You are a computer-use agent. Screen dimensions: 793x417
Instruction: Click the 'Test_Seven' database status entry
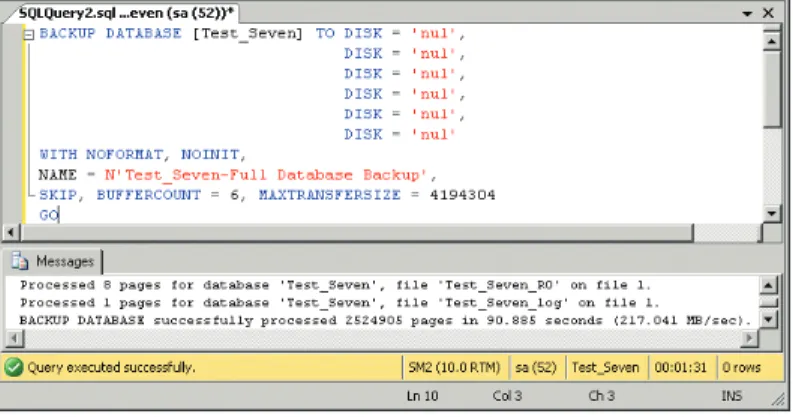[x=605, y=367]
